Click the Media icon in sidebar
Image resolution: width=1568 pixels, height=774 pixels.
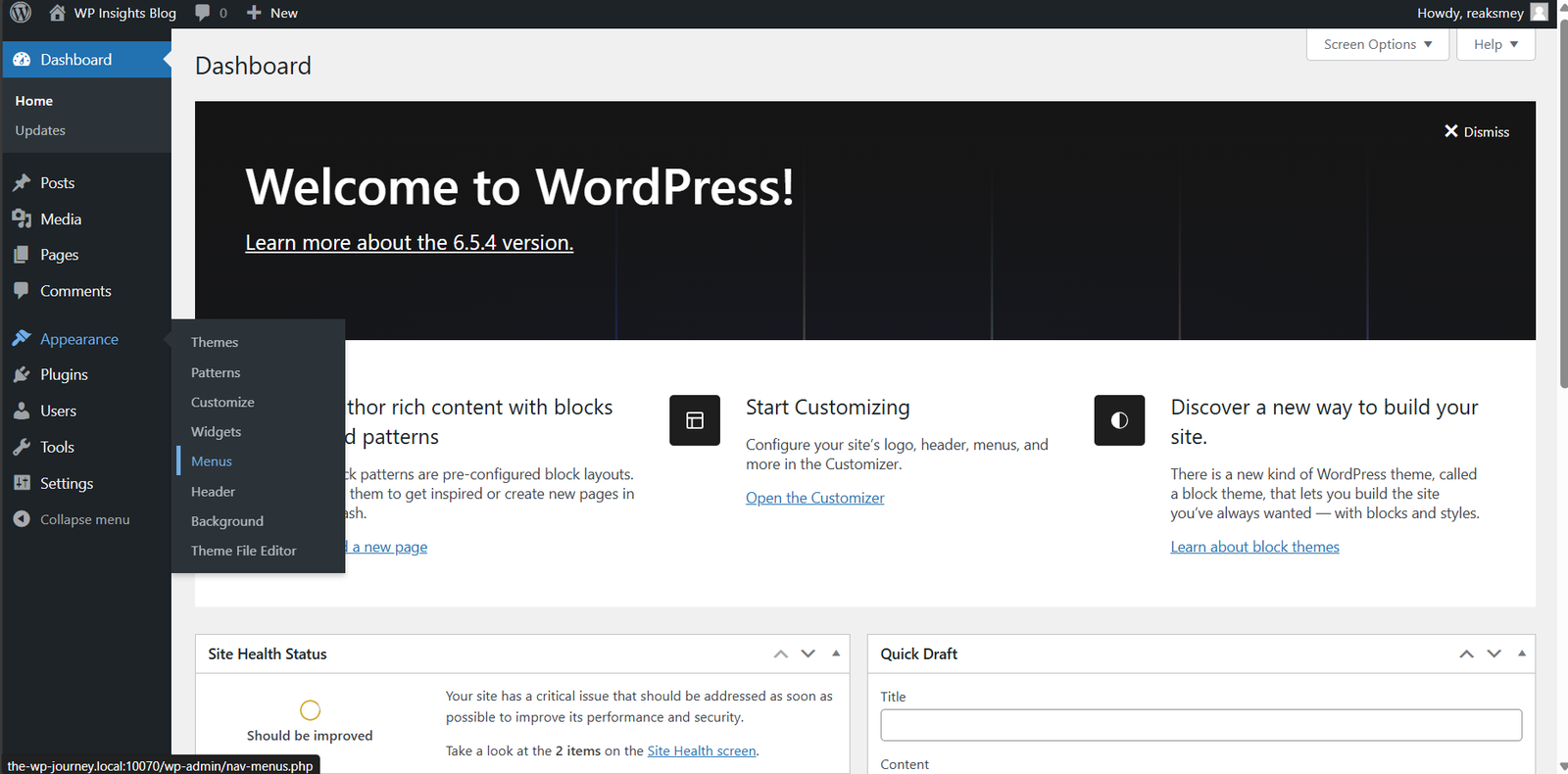(x=22, y=219)
